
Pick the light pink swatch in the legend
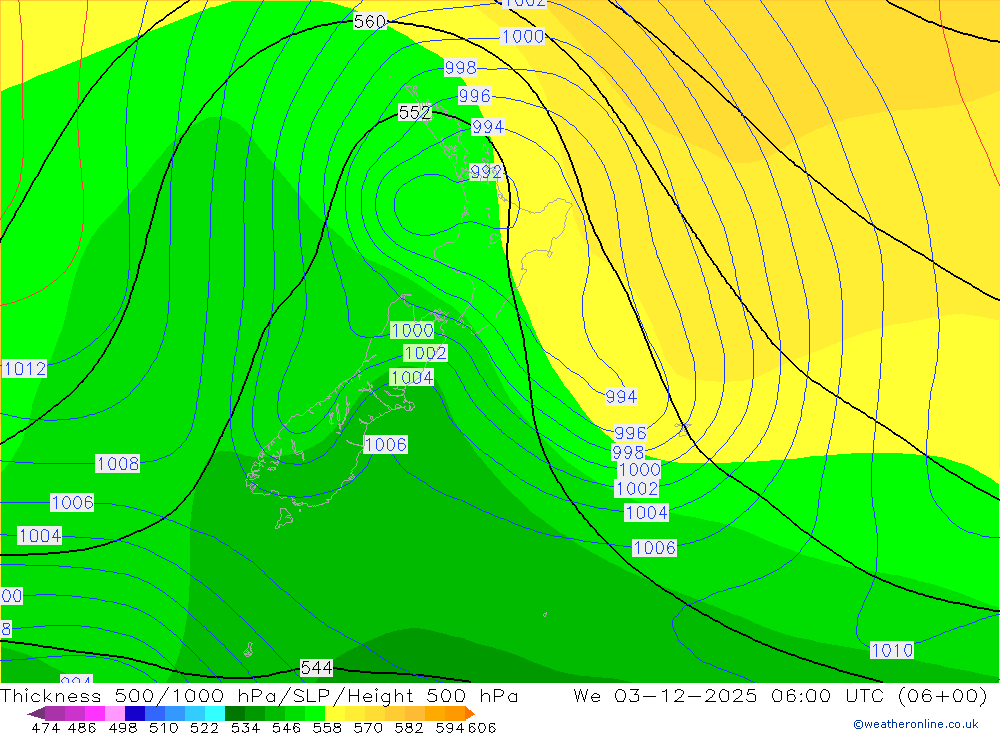115,714
